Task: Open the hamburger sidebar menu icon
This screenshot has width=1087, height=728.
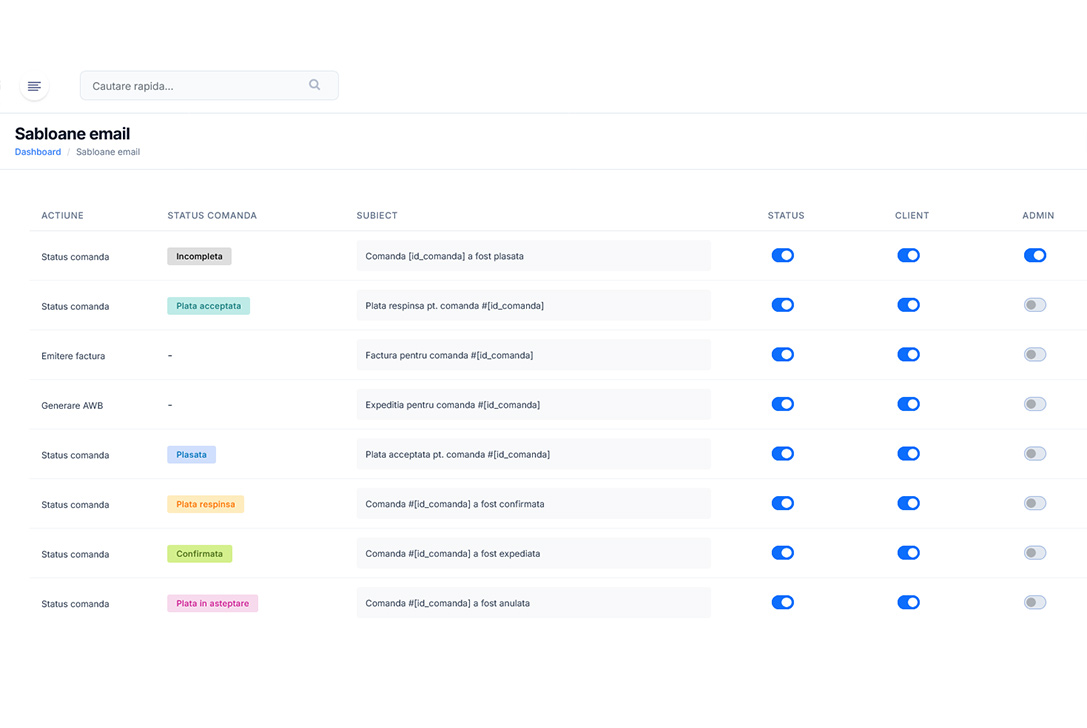Action: point(34,86)
